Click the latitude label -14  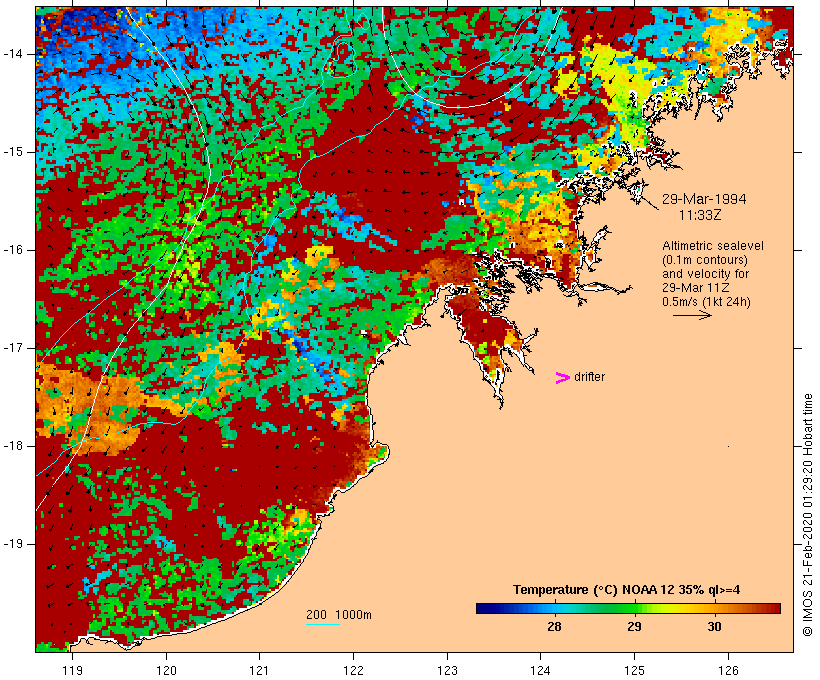click(x=13, y=54)
